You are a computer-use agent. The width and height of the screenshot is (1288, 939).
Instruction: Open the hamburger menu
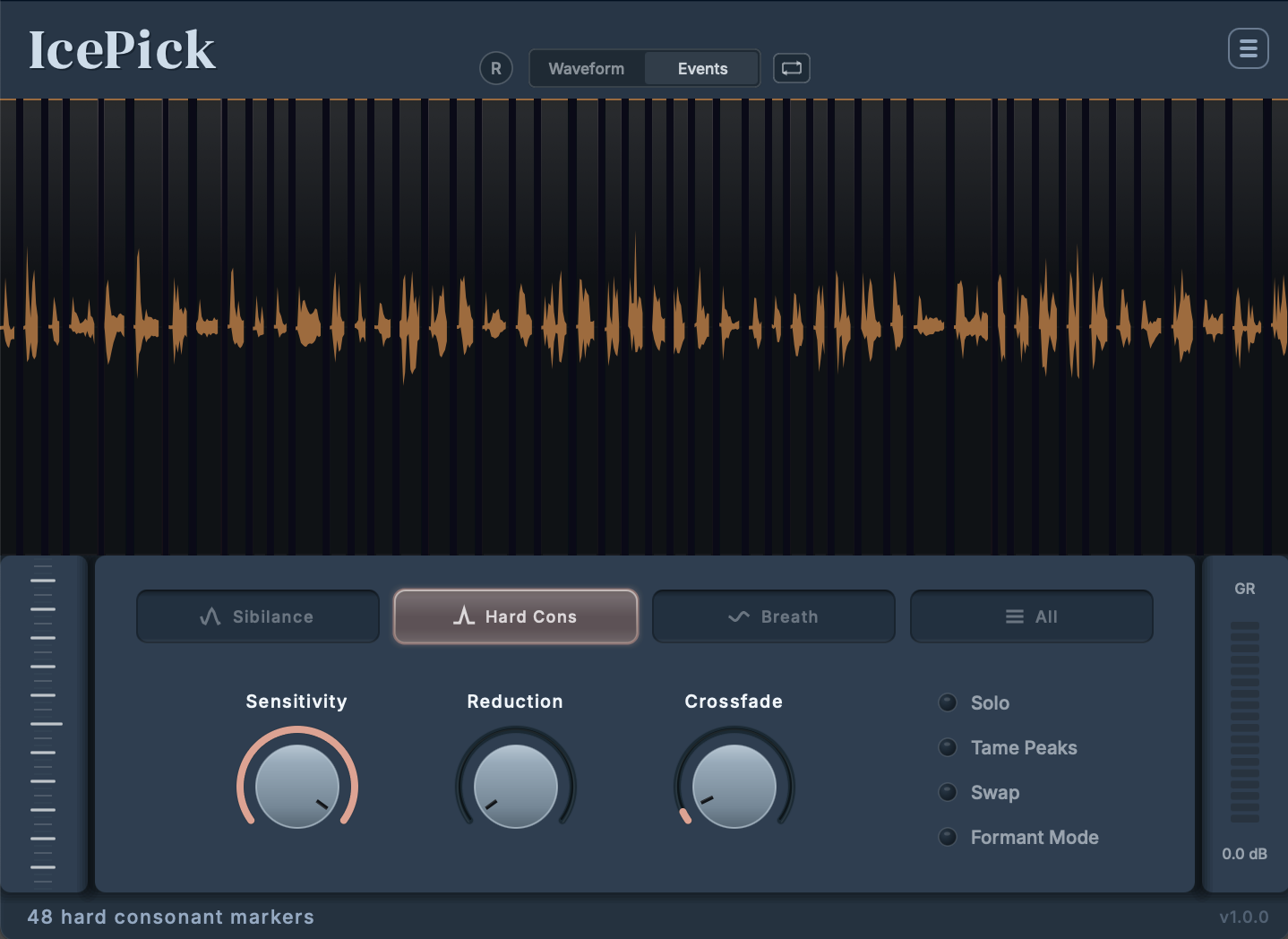1248,48
